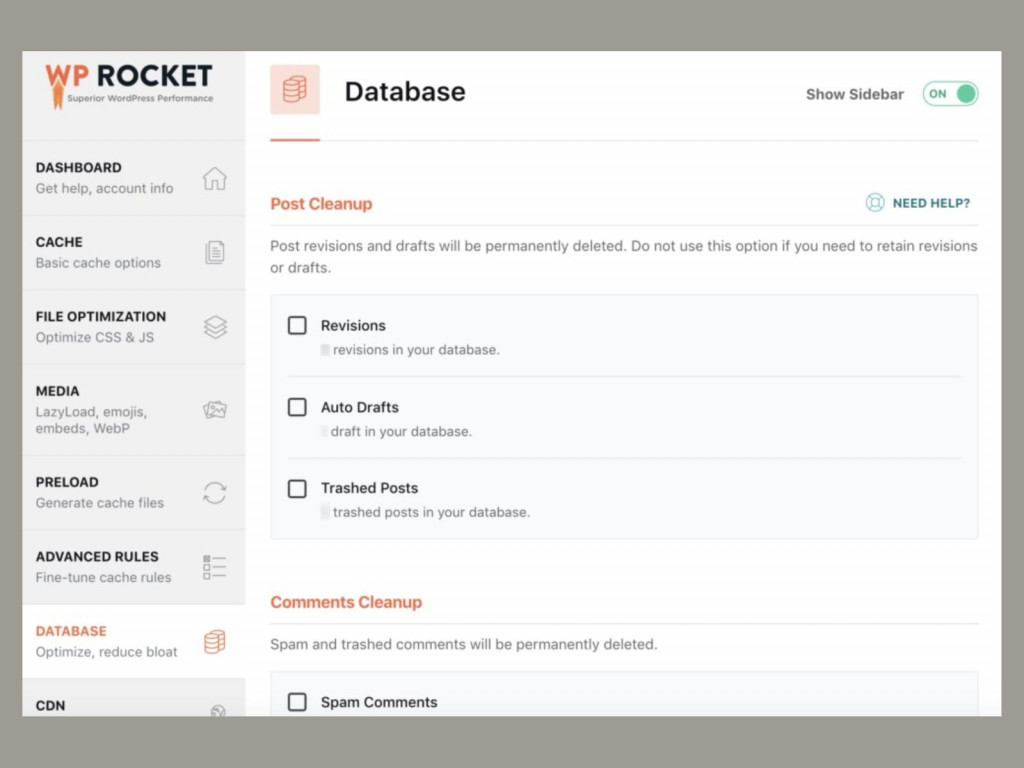Select the Advanced Rules list icon
Image resolution: width=1024 pixels, height=768 pixels.
pos(215,566)
